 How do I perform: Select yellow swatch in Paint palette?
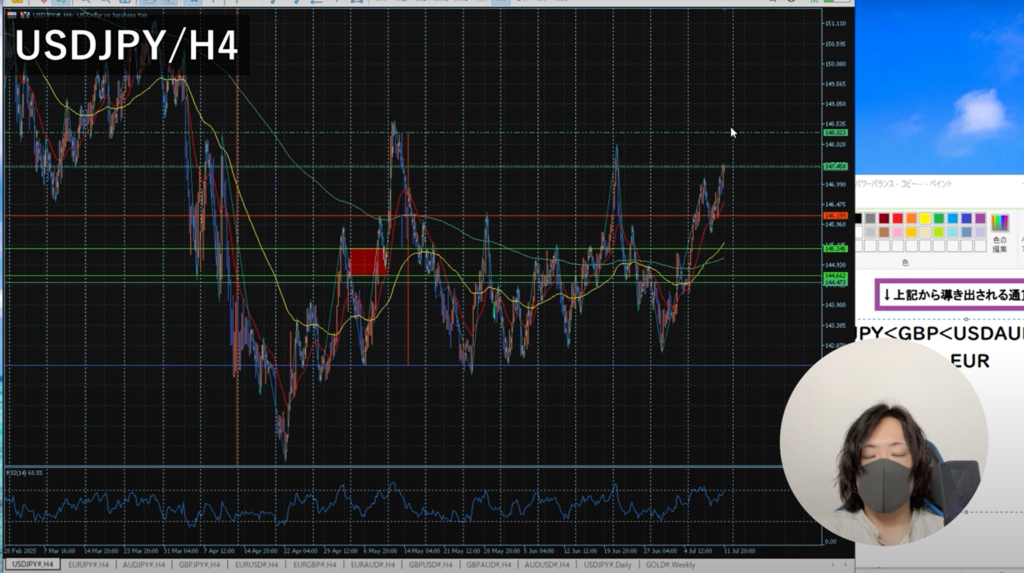click(x=925, y=218)
